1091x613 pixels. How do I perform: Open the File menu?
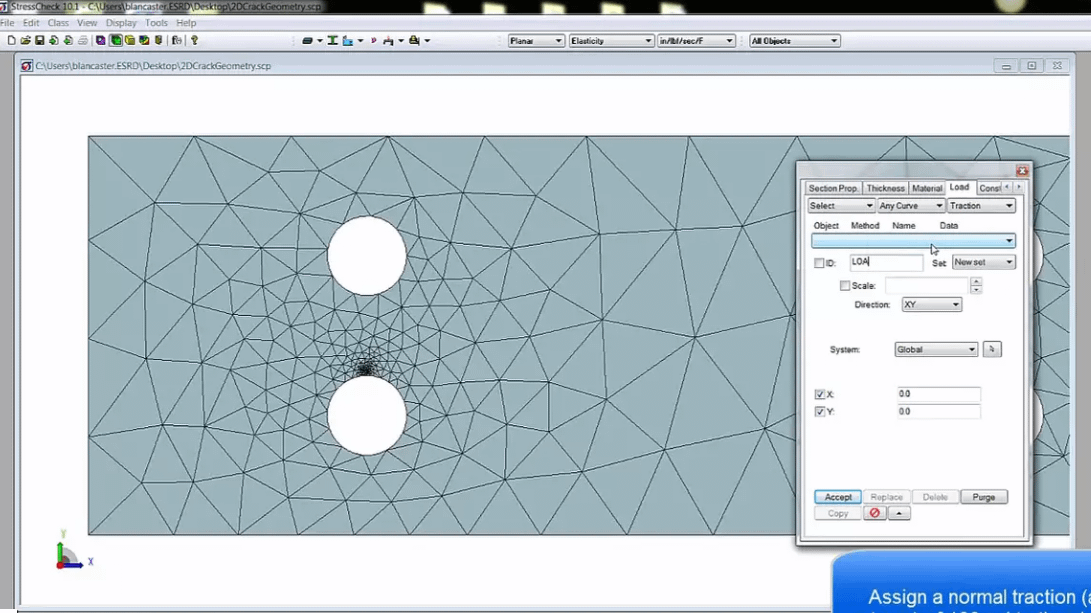click(x=11, y=22)
